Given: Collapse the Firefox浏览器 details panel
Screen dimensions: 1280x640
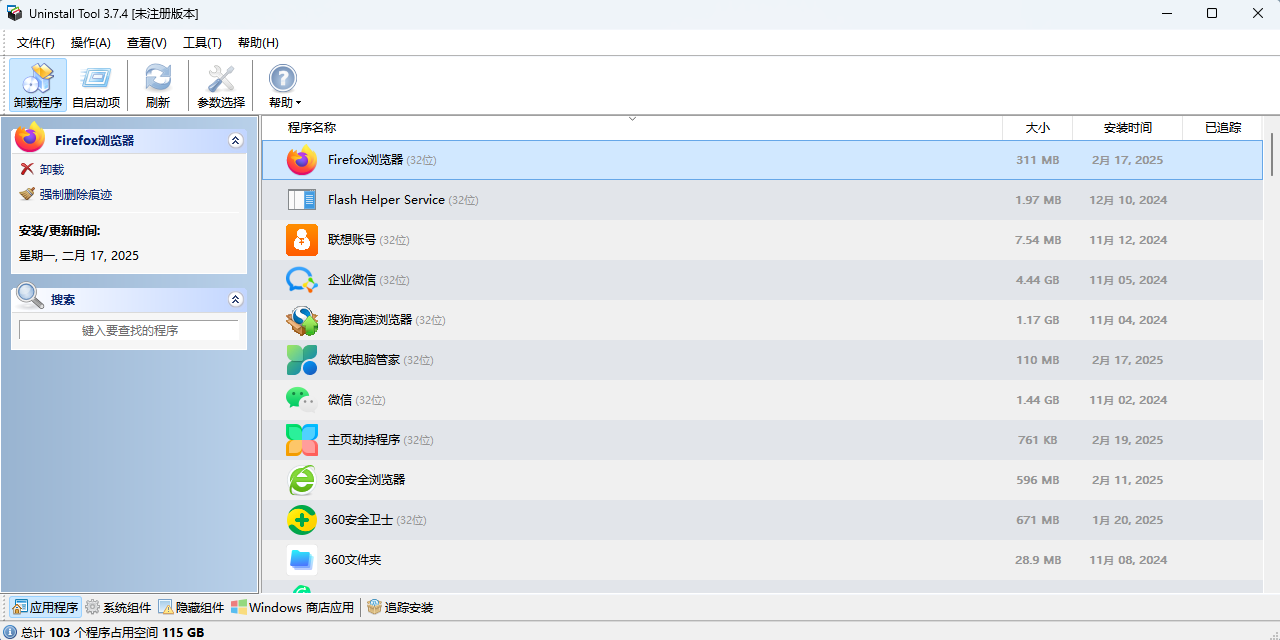Looking at the screenshot, I should pyautogui.click(x=236, y=141).
